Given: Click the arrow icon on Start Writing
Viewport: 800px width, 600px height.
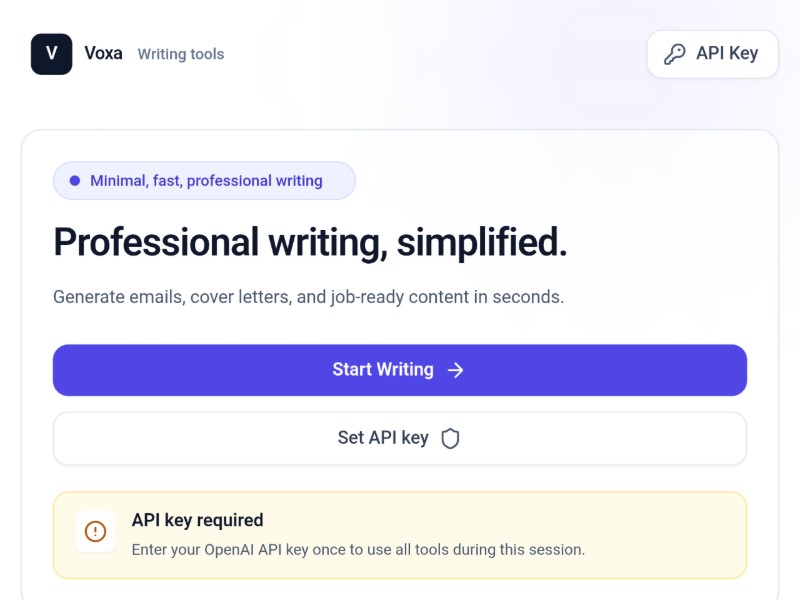Looking at the screenshot, I should coord(456,370).
